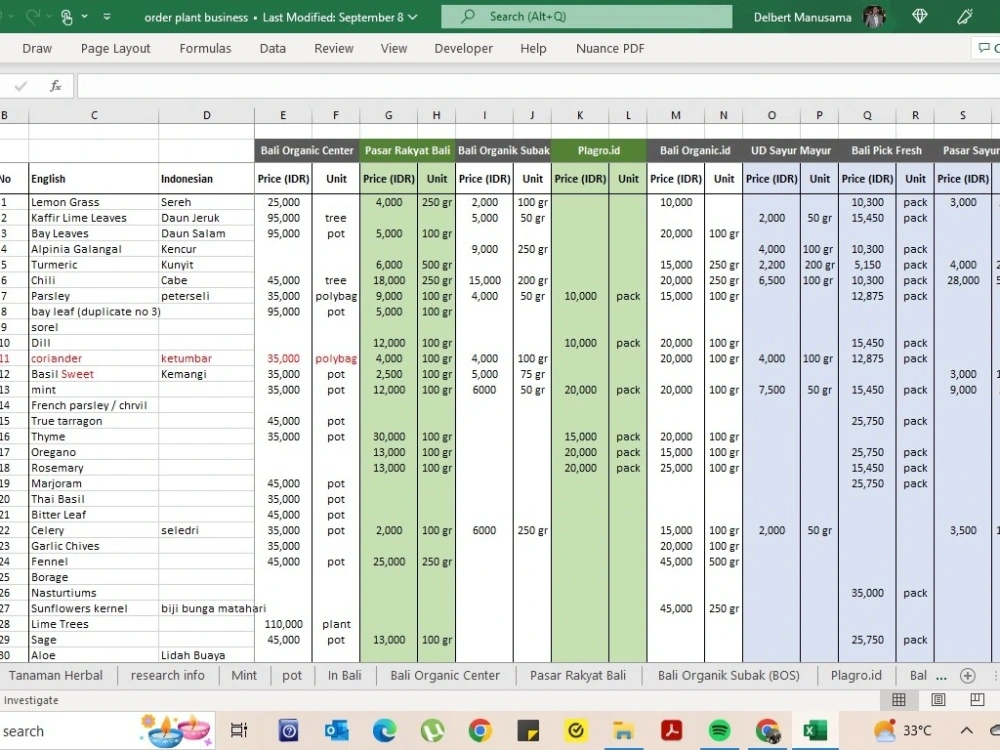1000x750 pixels.
Task: Click the Comments button icon
Action: point(986,48)
